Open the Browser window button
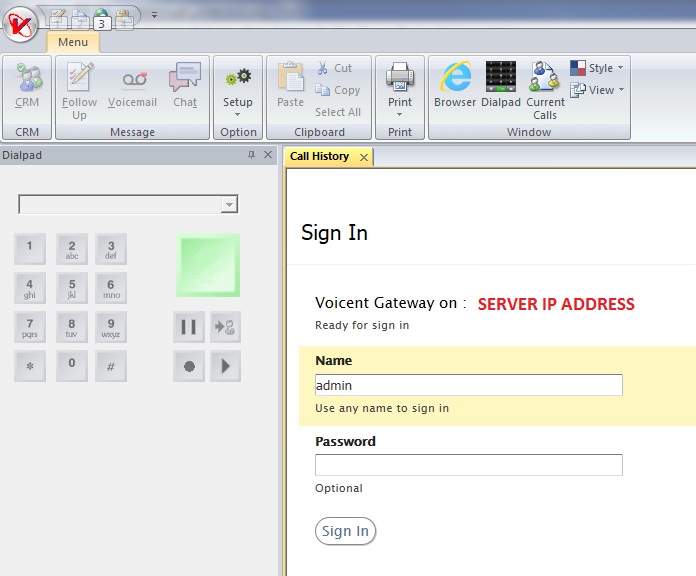 [x=455, y=85]
